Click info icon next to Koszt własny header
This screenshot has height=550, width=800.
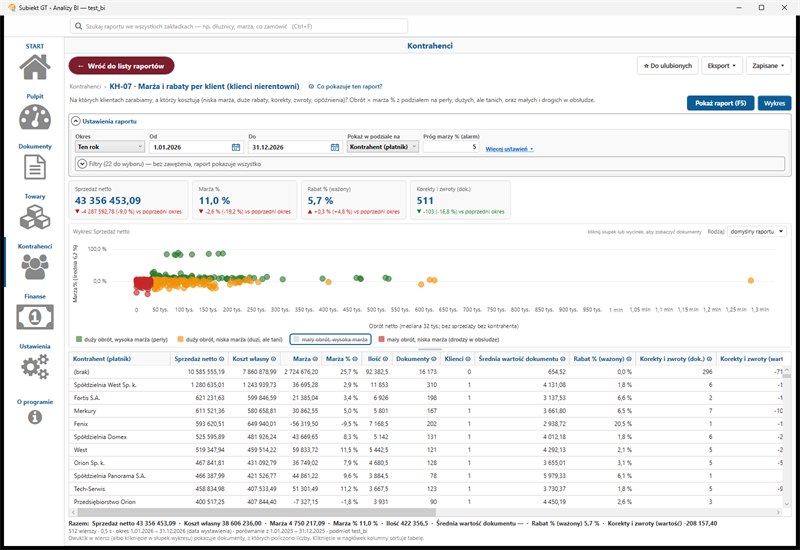273,359
